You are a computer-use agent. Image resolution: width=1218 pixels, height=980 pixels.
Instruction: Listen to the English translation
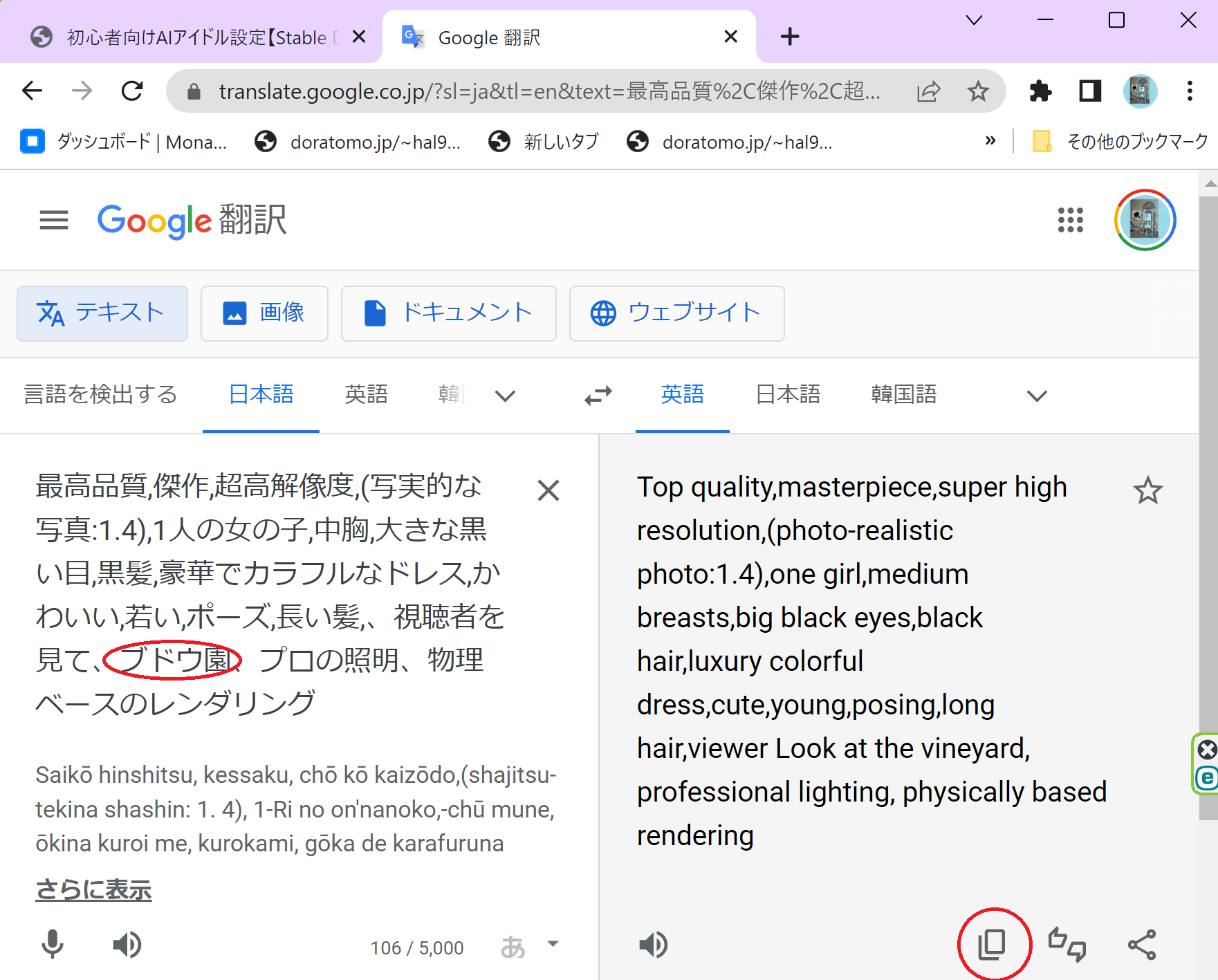(x=654, y=944)
